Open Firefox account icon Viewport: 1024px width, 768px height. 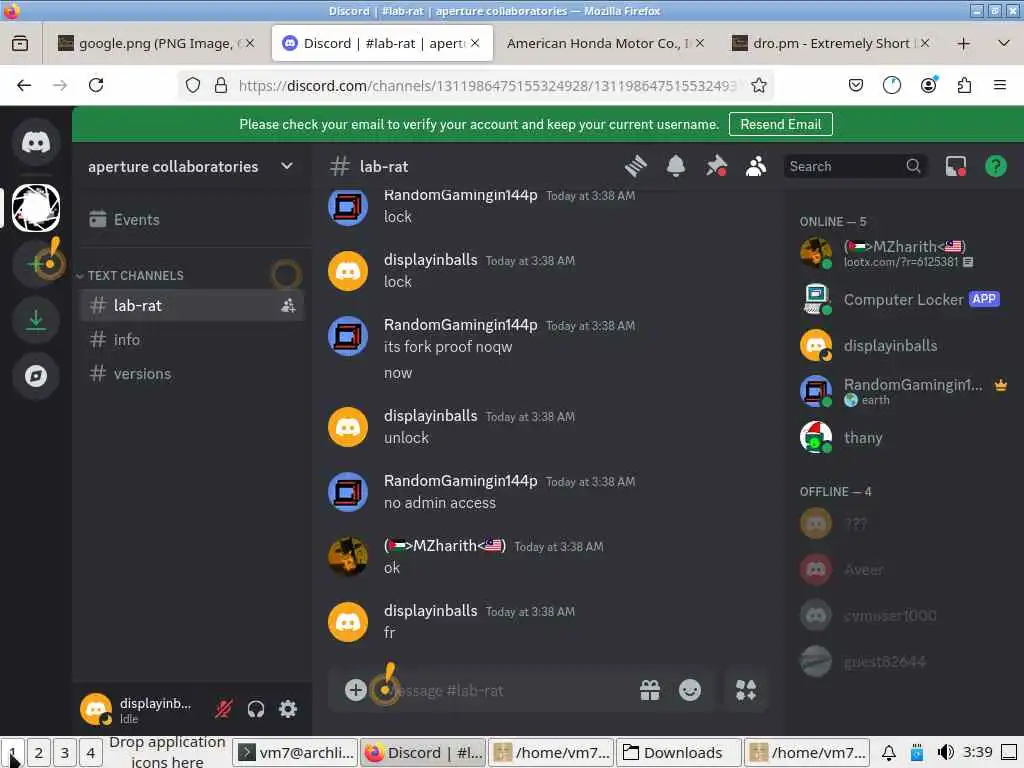point(928,86)
